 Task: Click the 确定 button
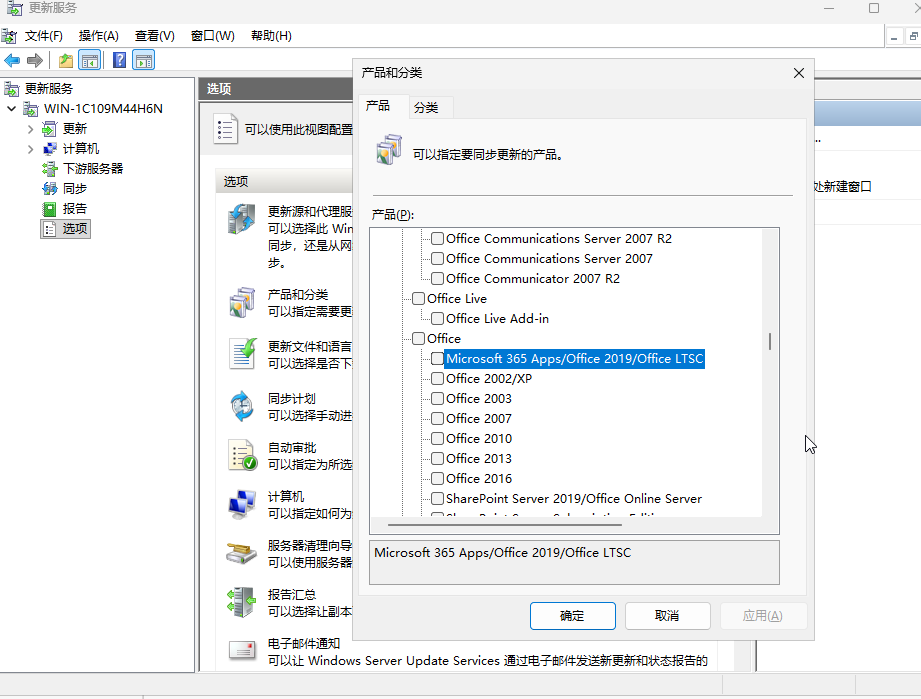(573, 616)
